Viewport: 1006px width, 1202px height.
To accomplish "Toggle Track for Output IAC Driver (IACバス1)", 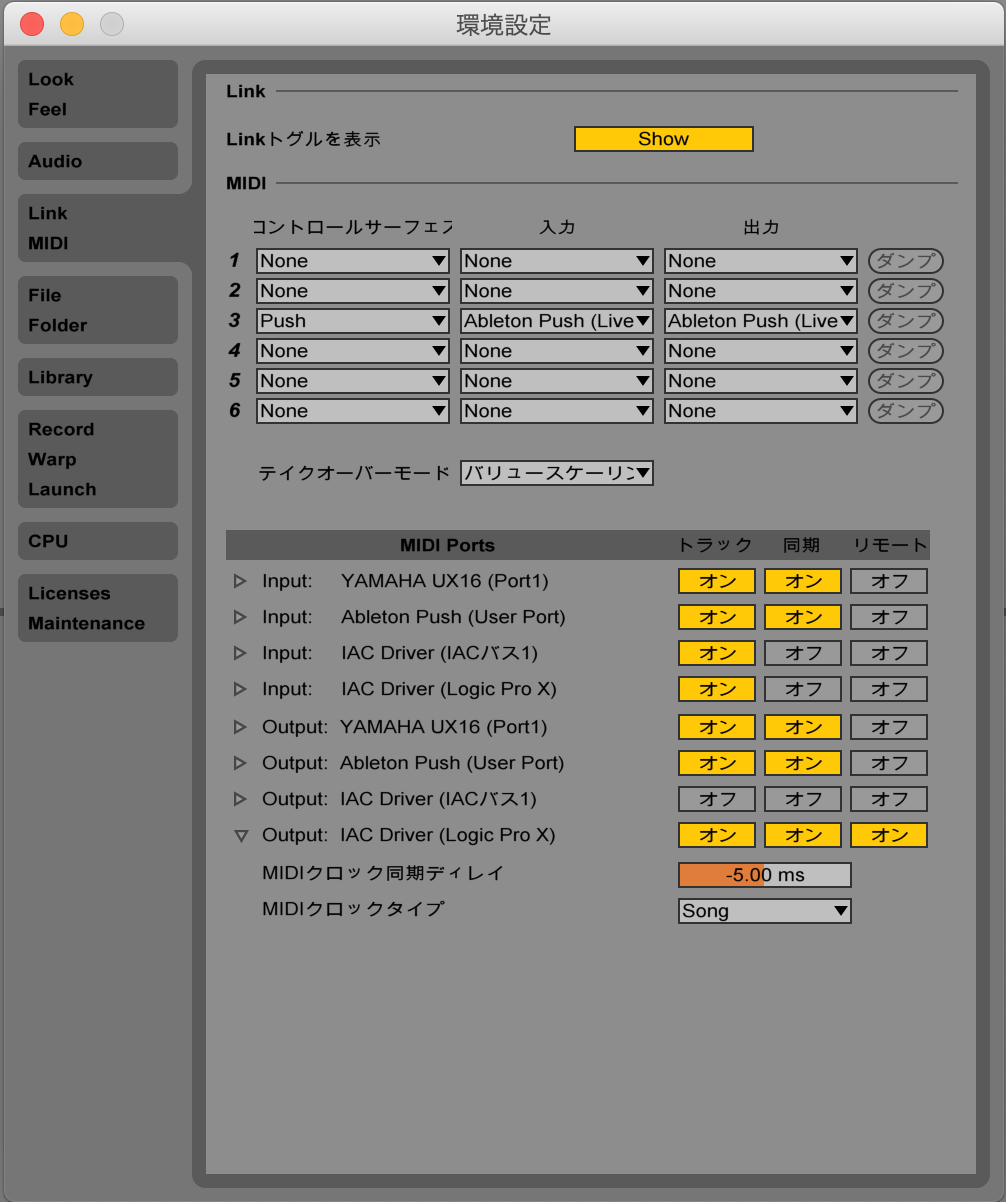I will [x=717, y=799].
